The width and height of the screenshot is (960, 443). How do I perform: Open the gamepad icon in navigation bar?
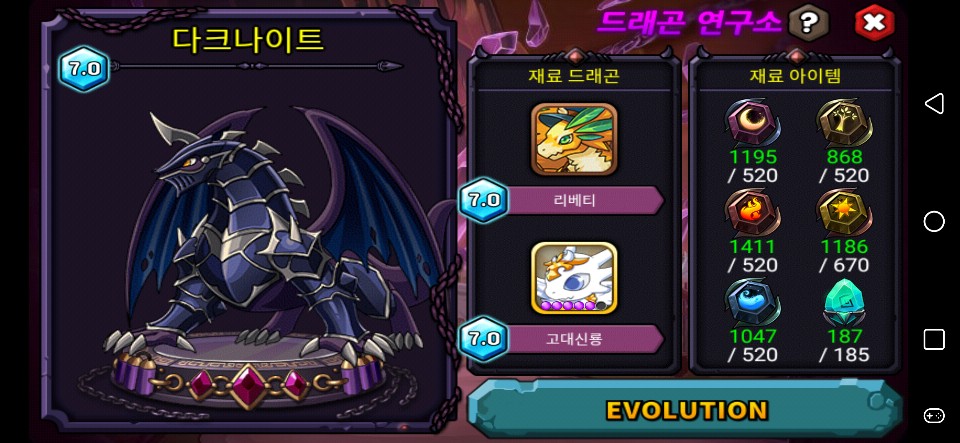click(934, 415)
